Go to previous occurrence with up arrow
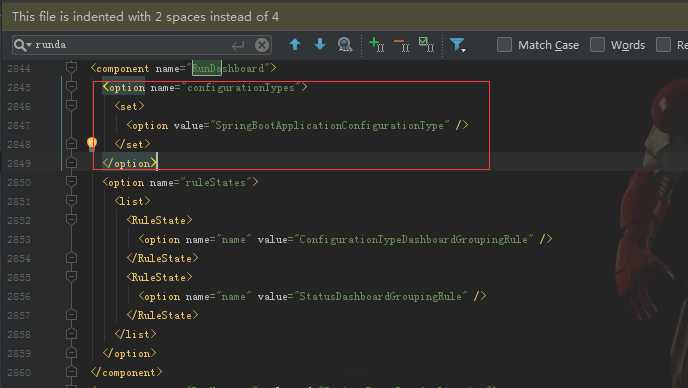The width and height of the screenshot is (688, 388). click(x=295, y=44)
